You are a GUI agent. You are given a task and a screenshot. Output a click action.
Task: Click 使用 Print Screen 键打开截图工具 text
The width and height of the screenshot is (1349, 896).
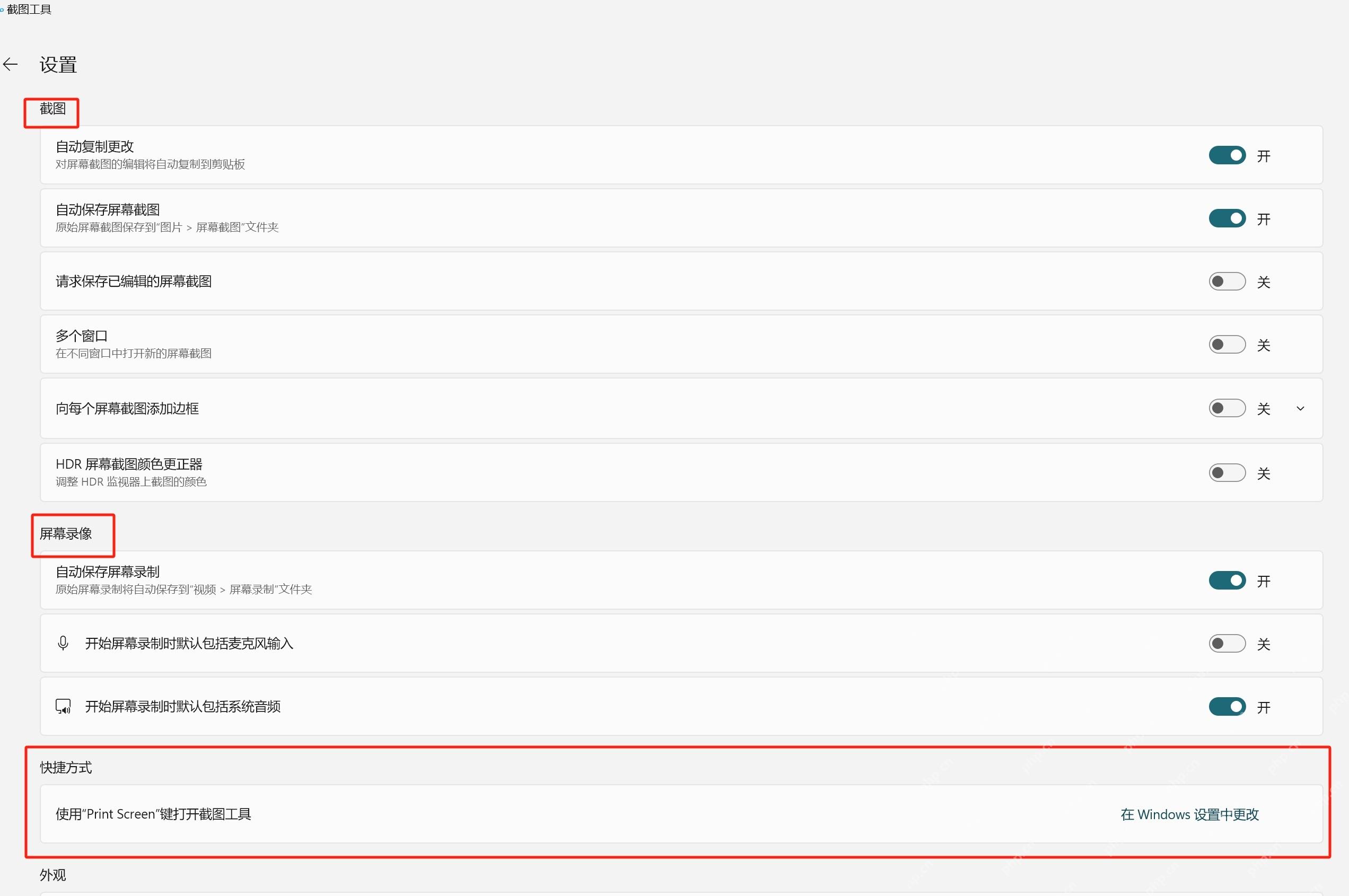[154, 814]
